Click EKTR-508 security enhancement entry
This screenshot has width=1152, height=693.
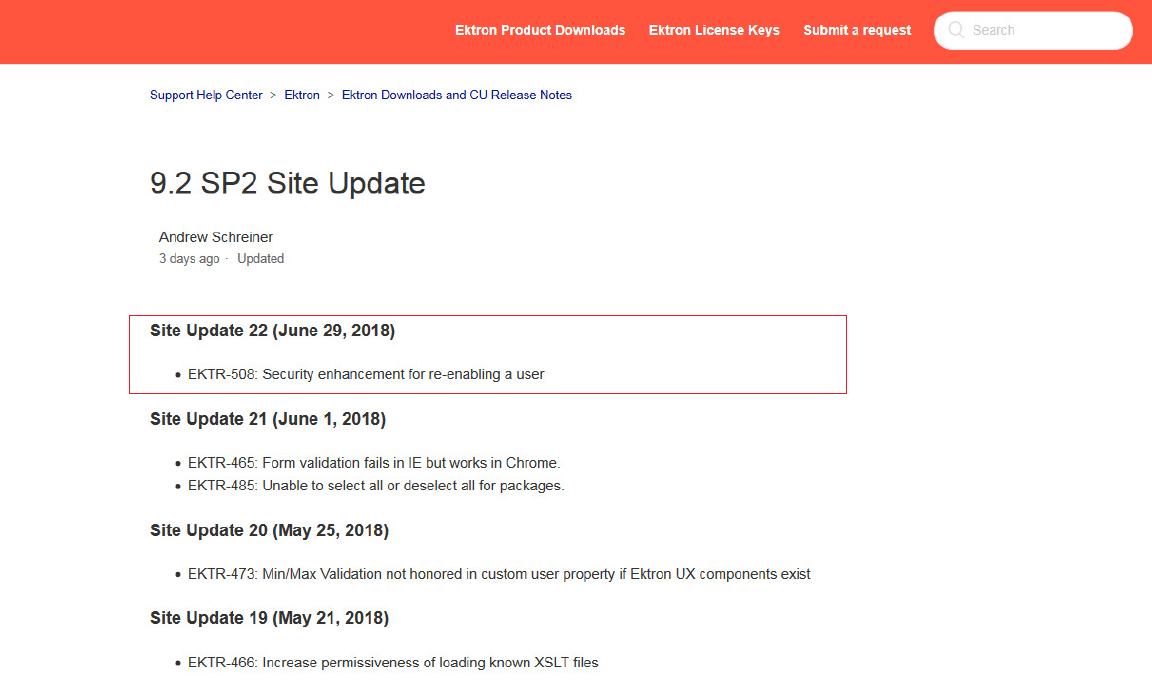tap(366, 374)
